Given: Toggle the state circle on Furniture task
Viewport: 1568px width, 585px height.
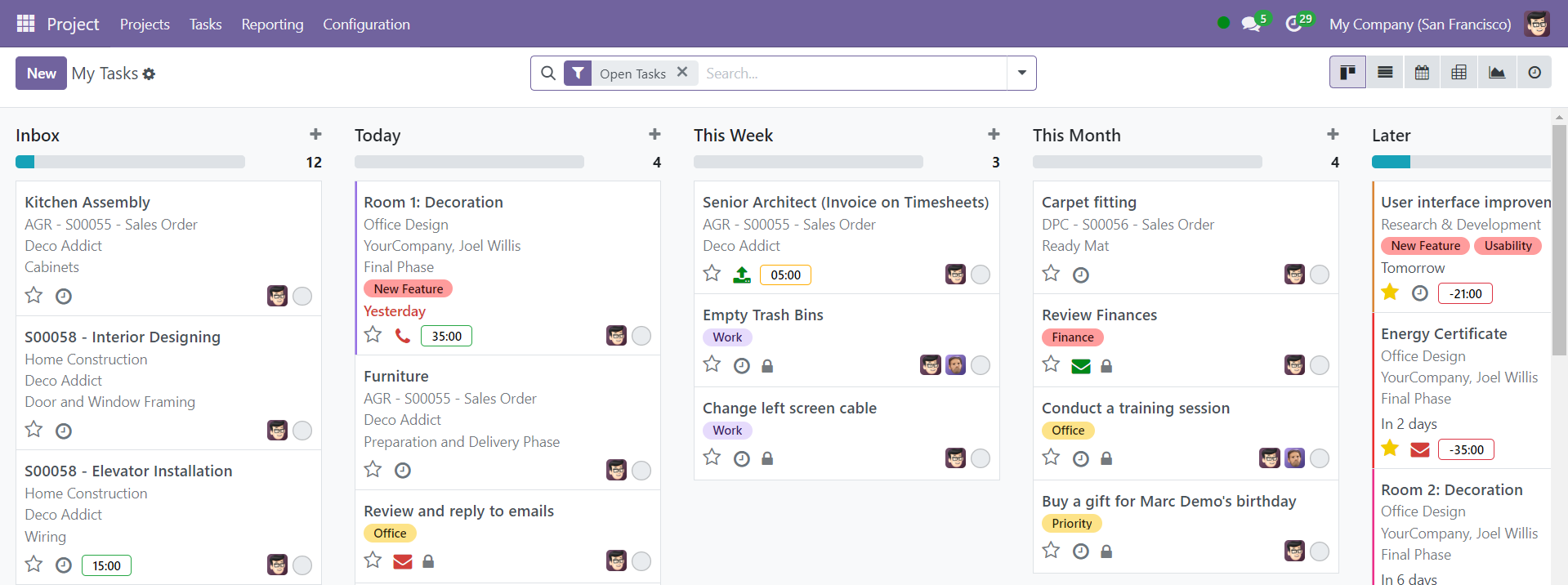Looking at the screenshot, I should point(641,471).
